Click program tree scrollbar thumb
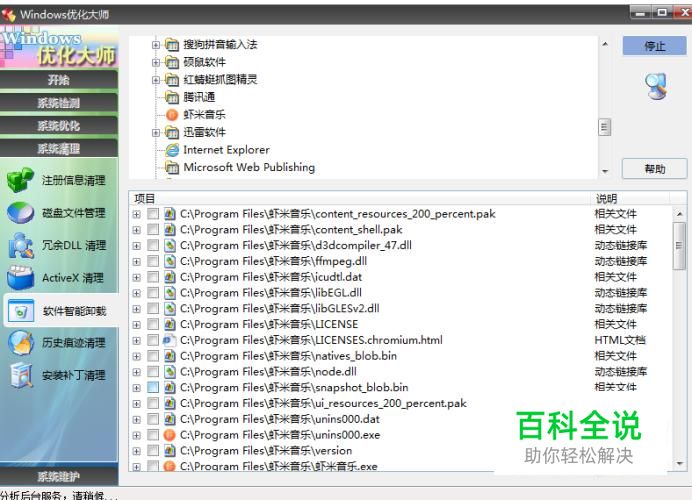This screenshot has width=692, height=500. coord(605,127)
